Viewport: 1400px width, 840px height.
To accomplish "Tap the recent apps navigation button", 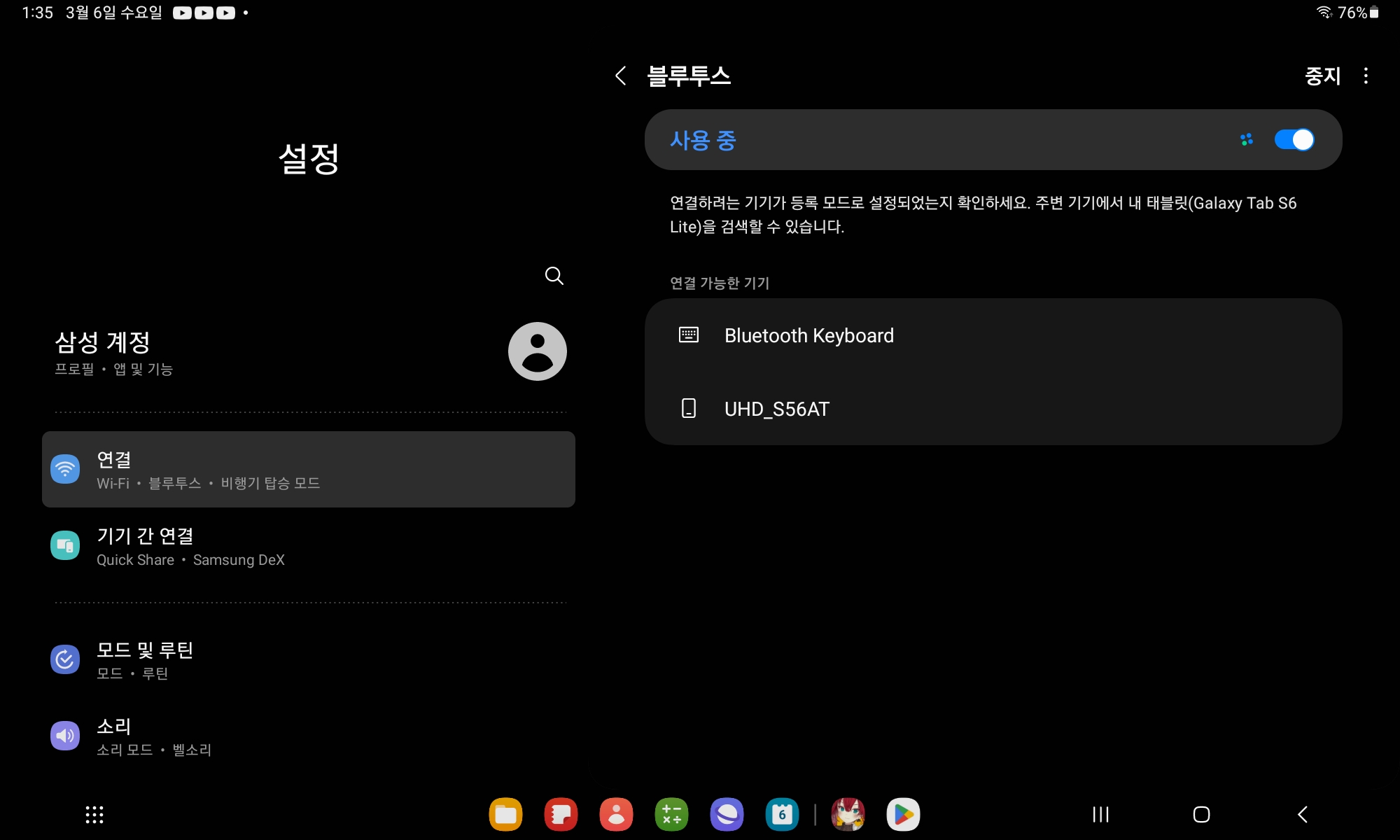I will pyautogui.click(x=1100, y=814).
